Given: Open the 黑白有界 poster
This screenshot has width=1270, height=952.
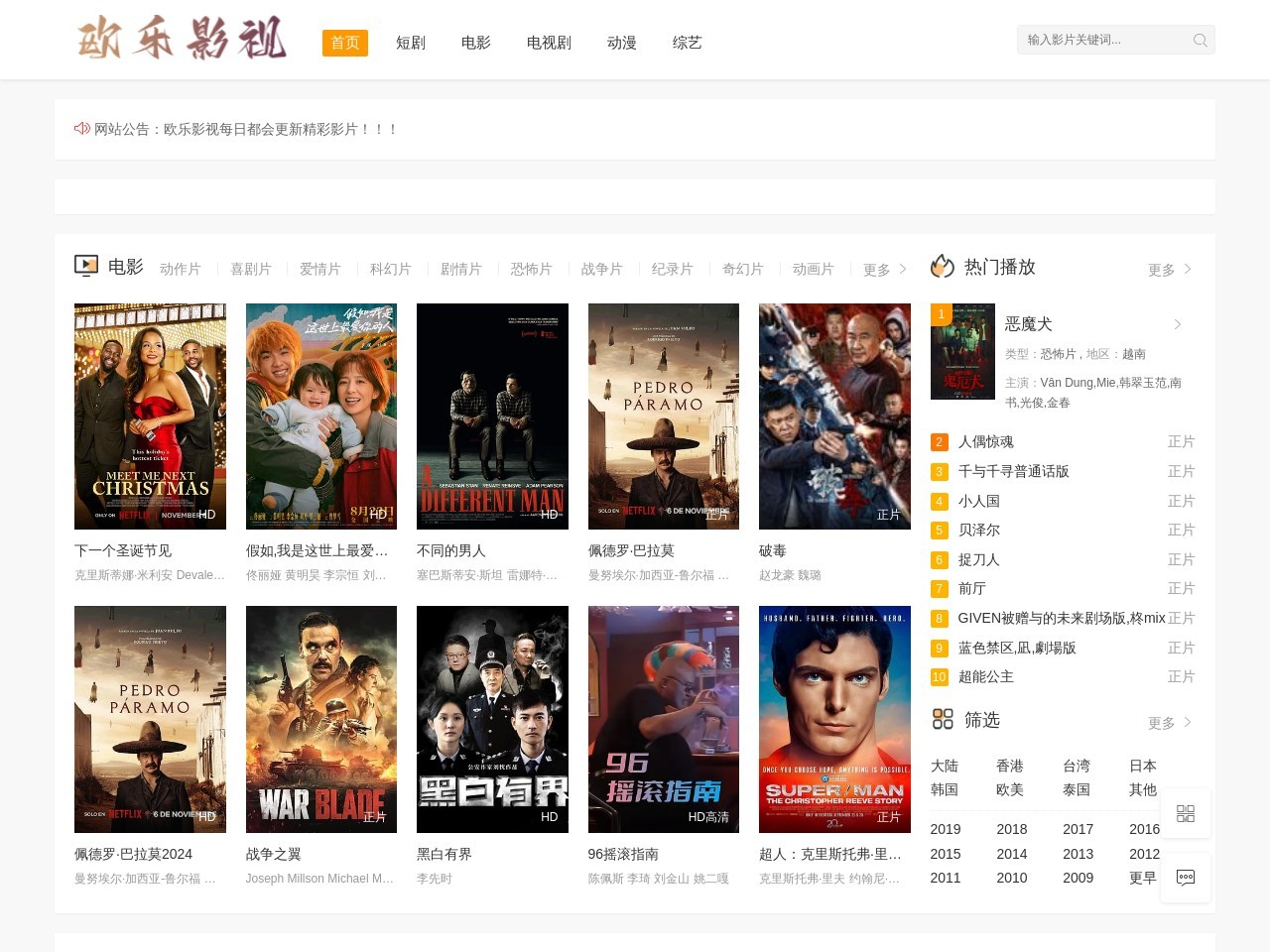Looking at the screenshot, I should click(x=492, y=719).
